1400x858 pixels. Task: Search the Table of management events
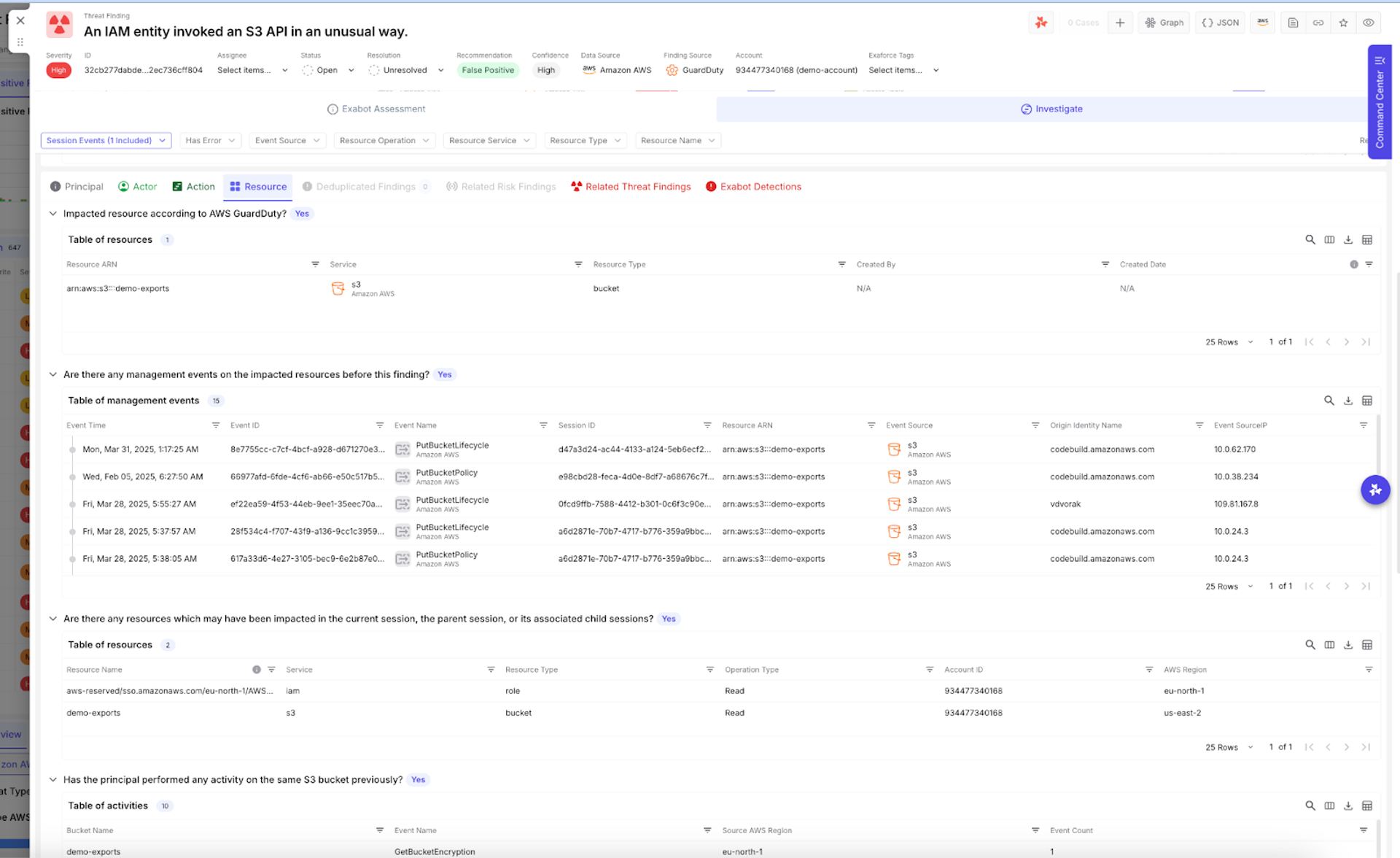pos(1329,401)
